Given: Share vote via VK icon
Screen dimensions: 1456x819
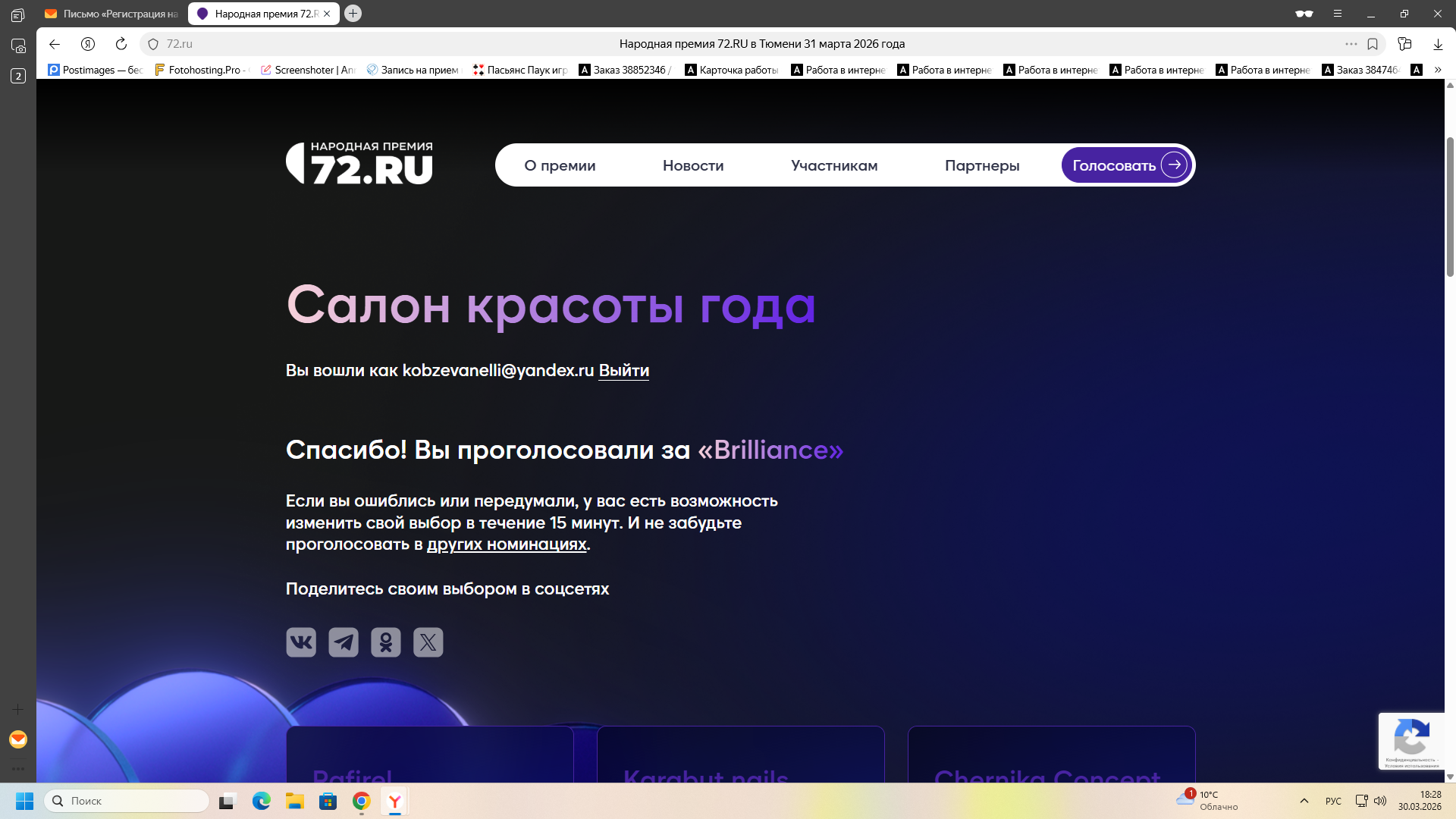Looking at the screenshot, I should pos(301,642).
